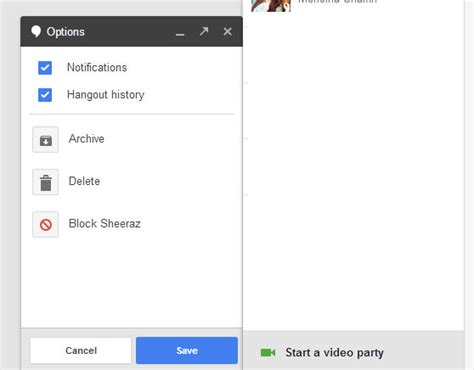Screen dimensions: 474x370
Task: Select the Archive option label
Action: 86,139
